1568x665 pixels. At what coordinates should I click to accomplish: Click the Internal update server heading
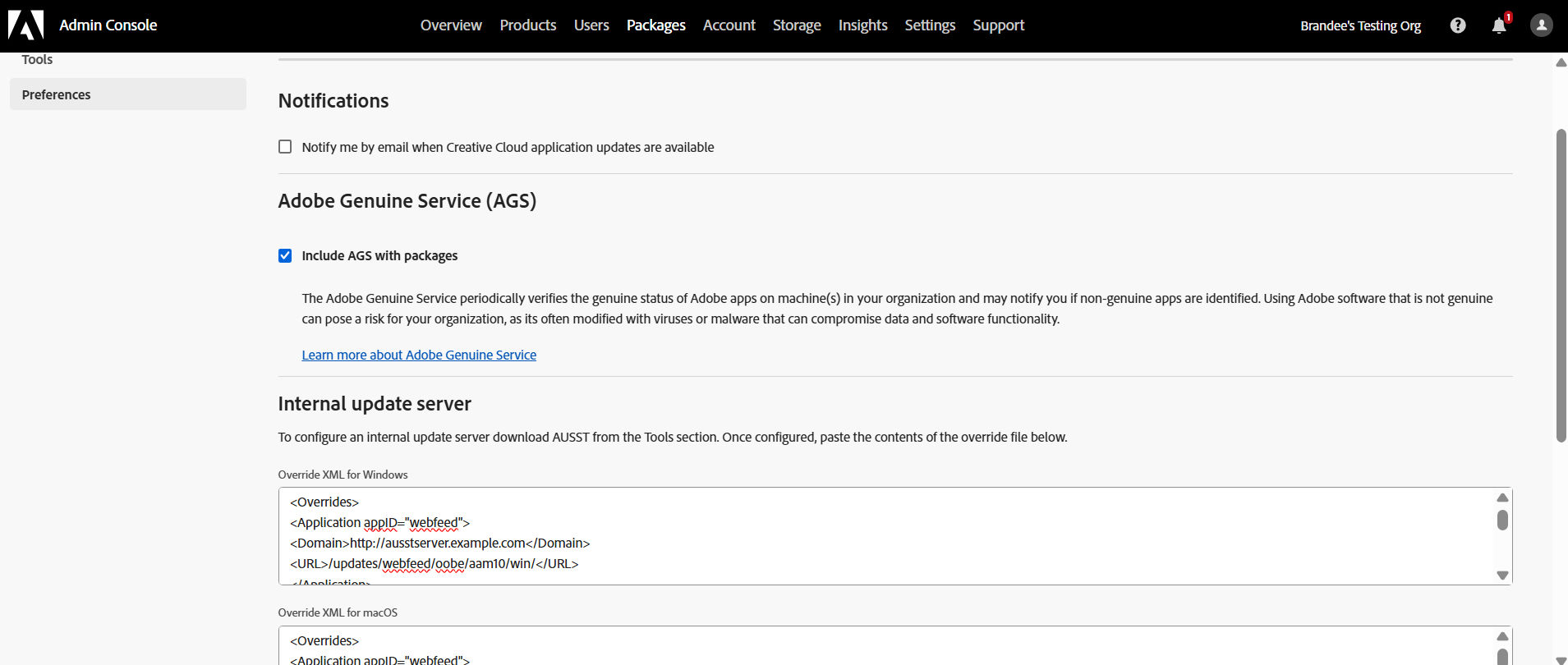pos(375,404)
